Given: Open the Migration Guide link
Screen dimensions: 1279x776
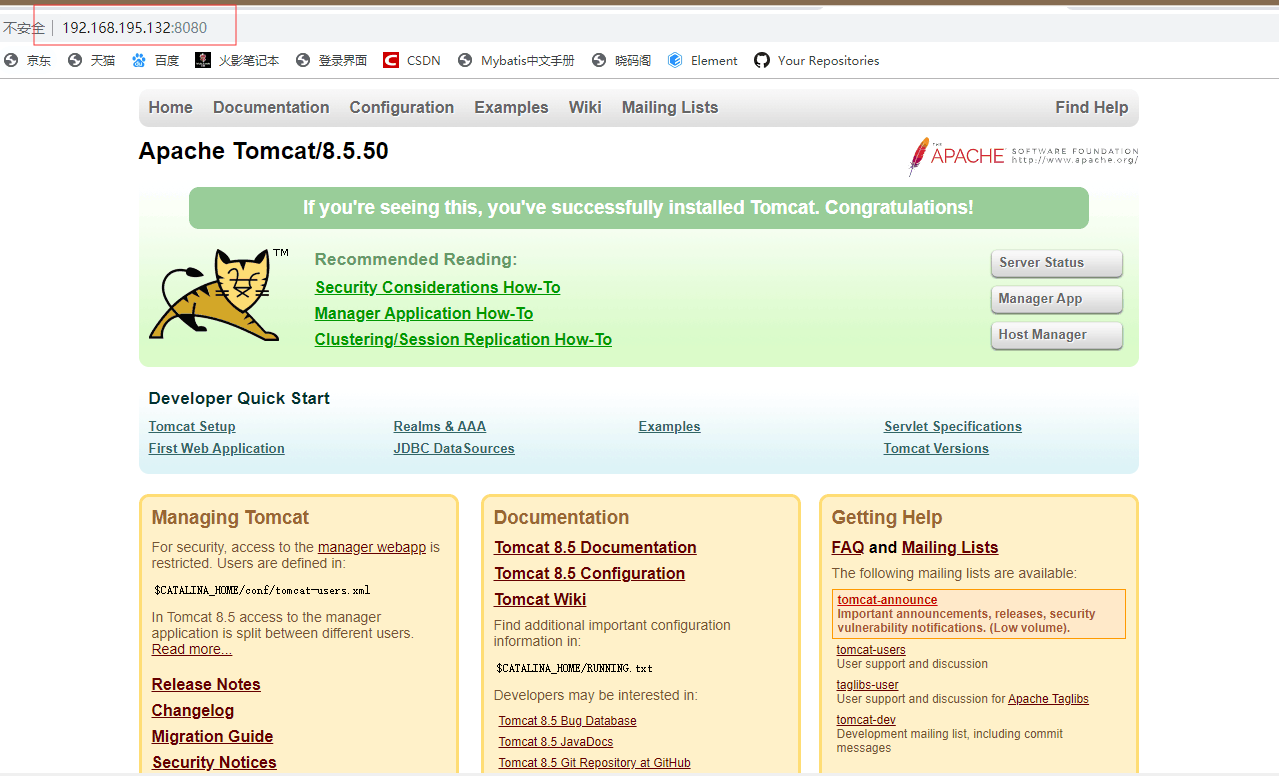Looking at the screenshot, I should tap(212, 737).
